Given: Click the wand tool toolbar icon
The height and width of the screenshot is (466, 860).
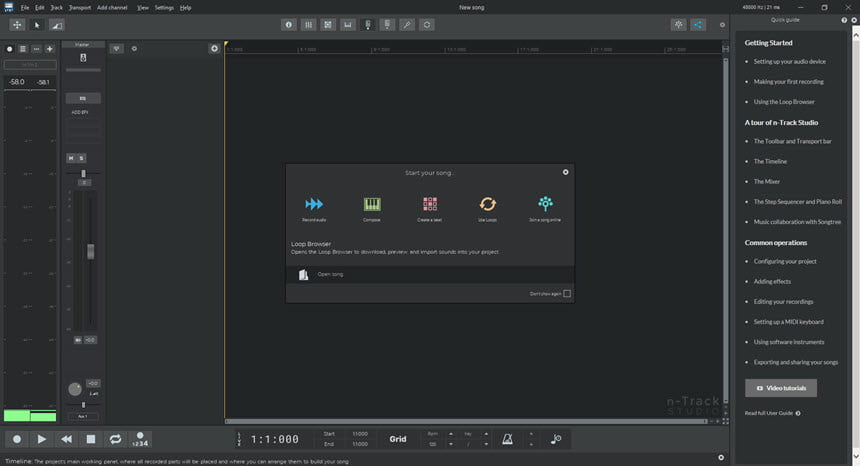Looking at the screenshot, I should 407,25.
